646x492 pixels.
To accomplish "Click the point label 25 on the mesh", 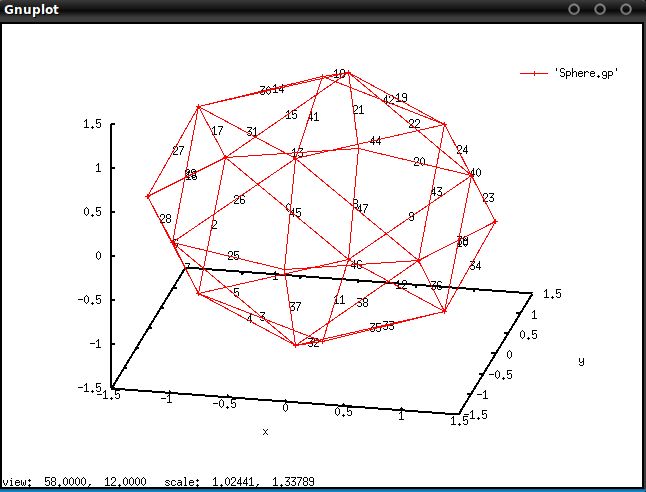I will (233, 256).
